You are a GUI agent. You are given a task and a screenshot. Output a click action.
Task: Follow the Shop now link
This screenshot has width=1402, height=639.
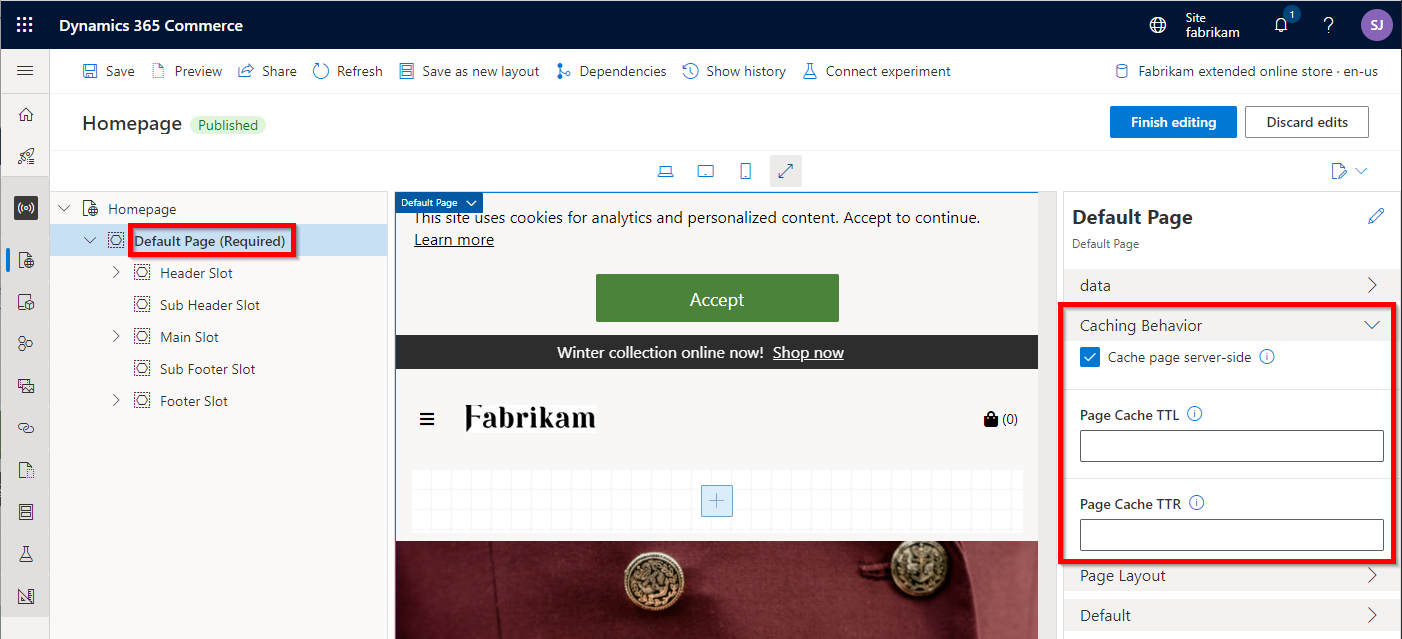point(808,352)
